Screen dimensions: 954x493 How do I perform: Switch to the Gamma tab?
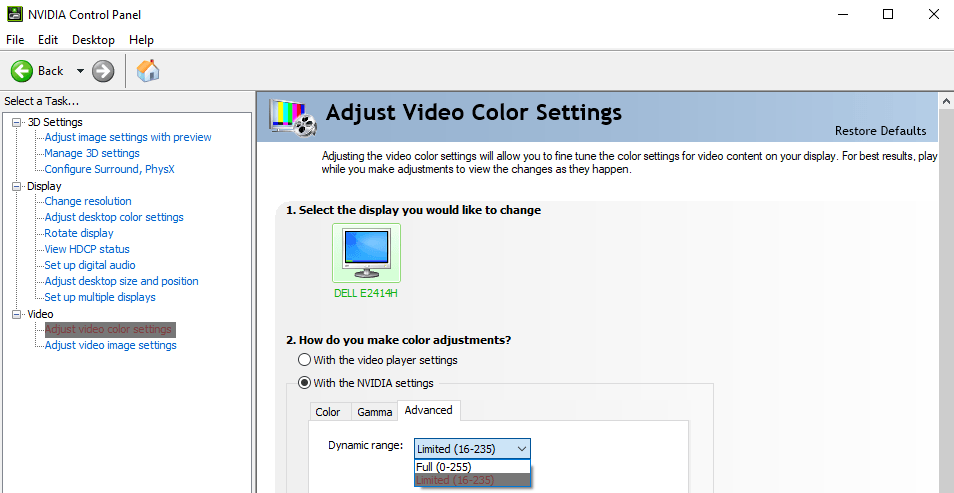pyautogui.click(x=374, y=412)
